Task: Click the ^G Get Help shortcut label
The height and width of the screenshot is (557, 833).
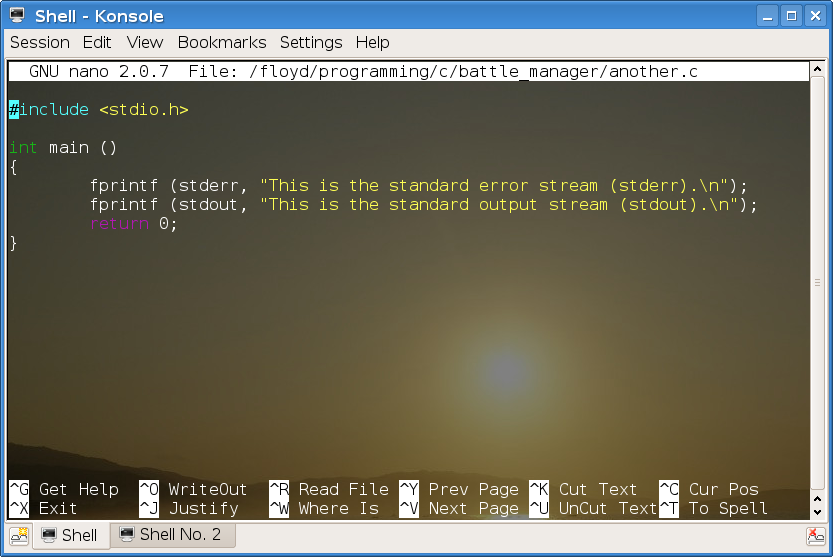Action: click(64, 489)
